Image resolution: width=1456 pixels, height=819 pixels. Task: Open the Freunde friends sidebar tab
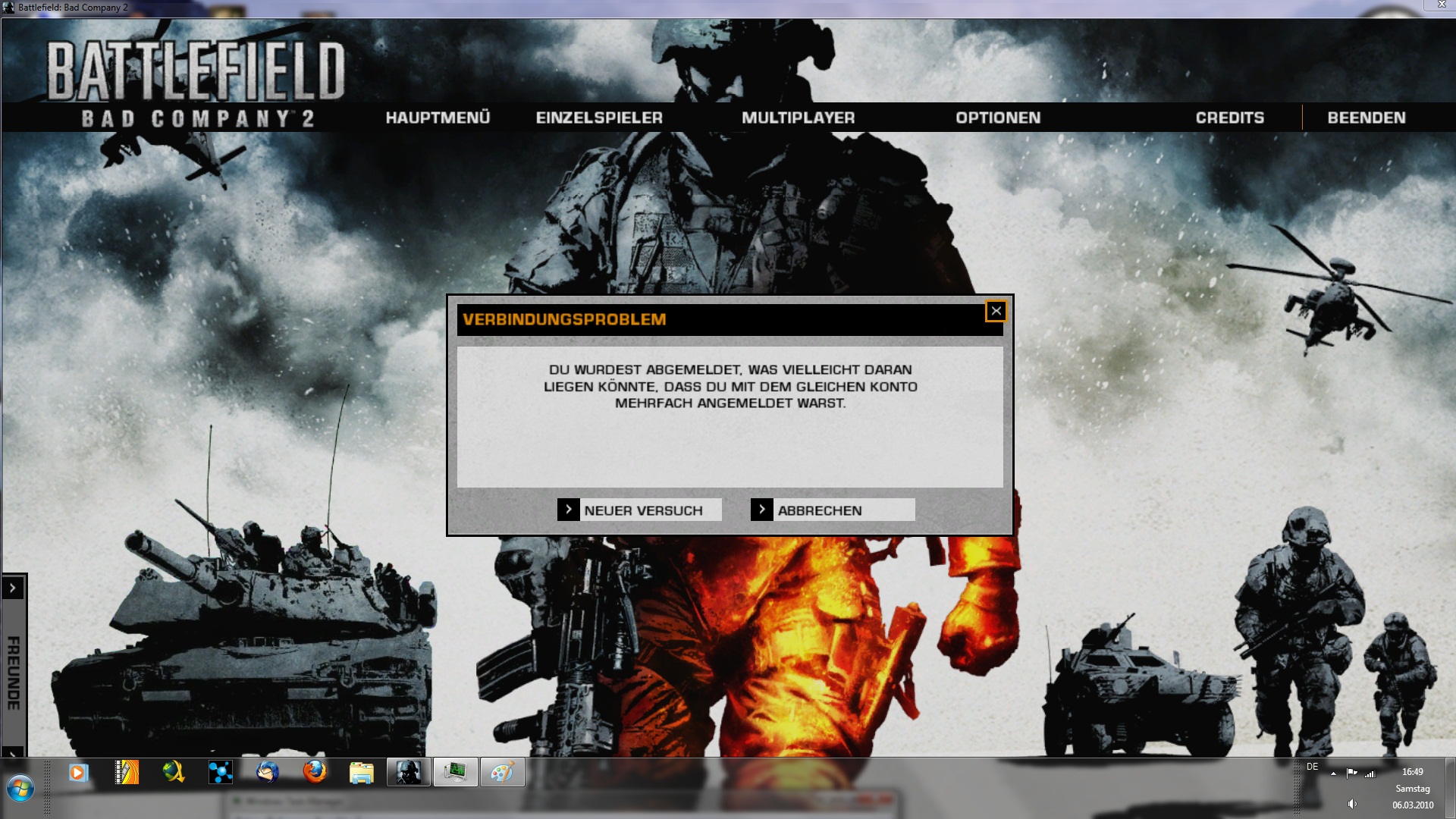point(13,673)
